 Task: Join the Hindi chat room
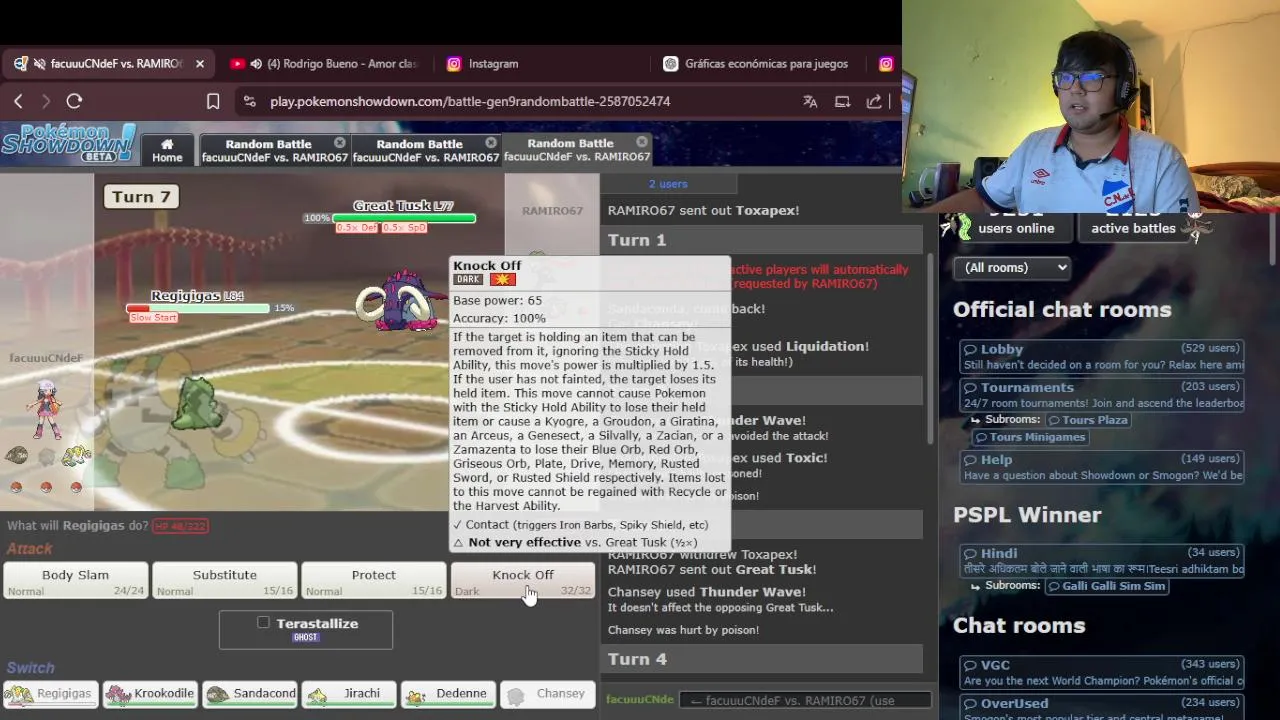(1102, 561)
